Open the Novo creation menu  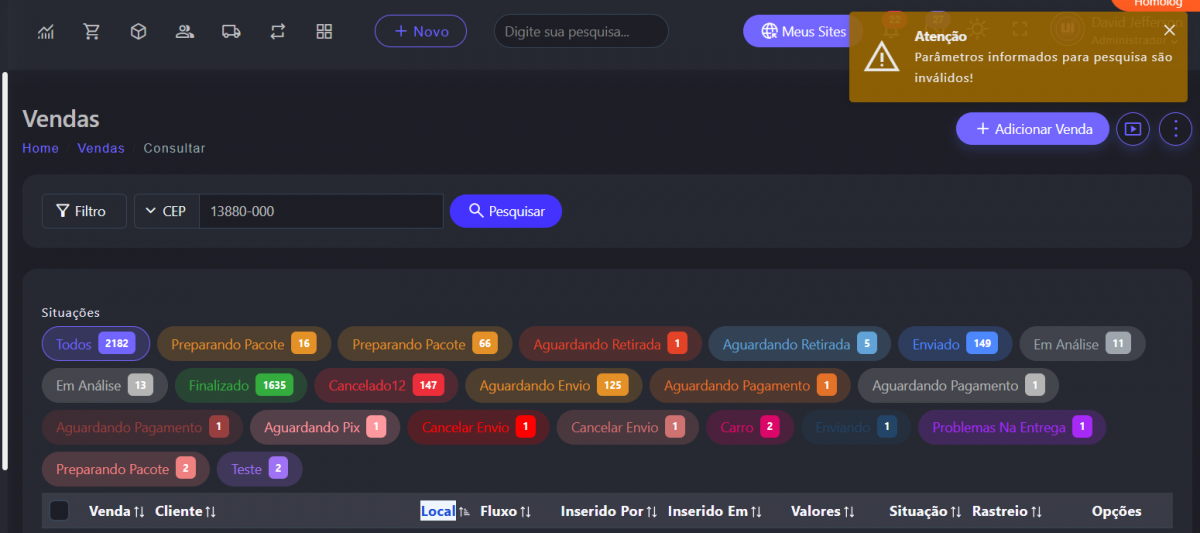point(420,31)
